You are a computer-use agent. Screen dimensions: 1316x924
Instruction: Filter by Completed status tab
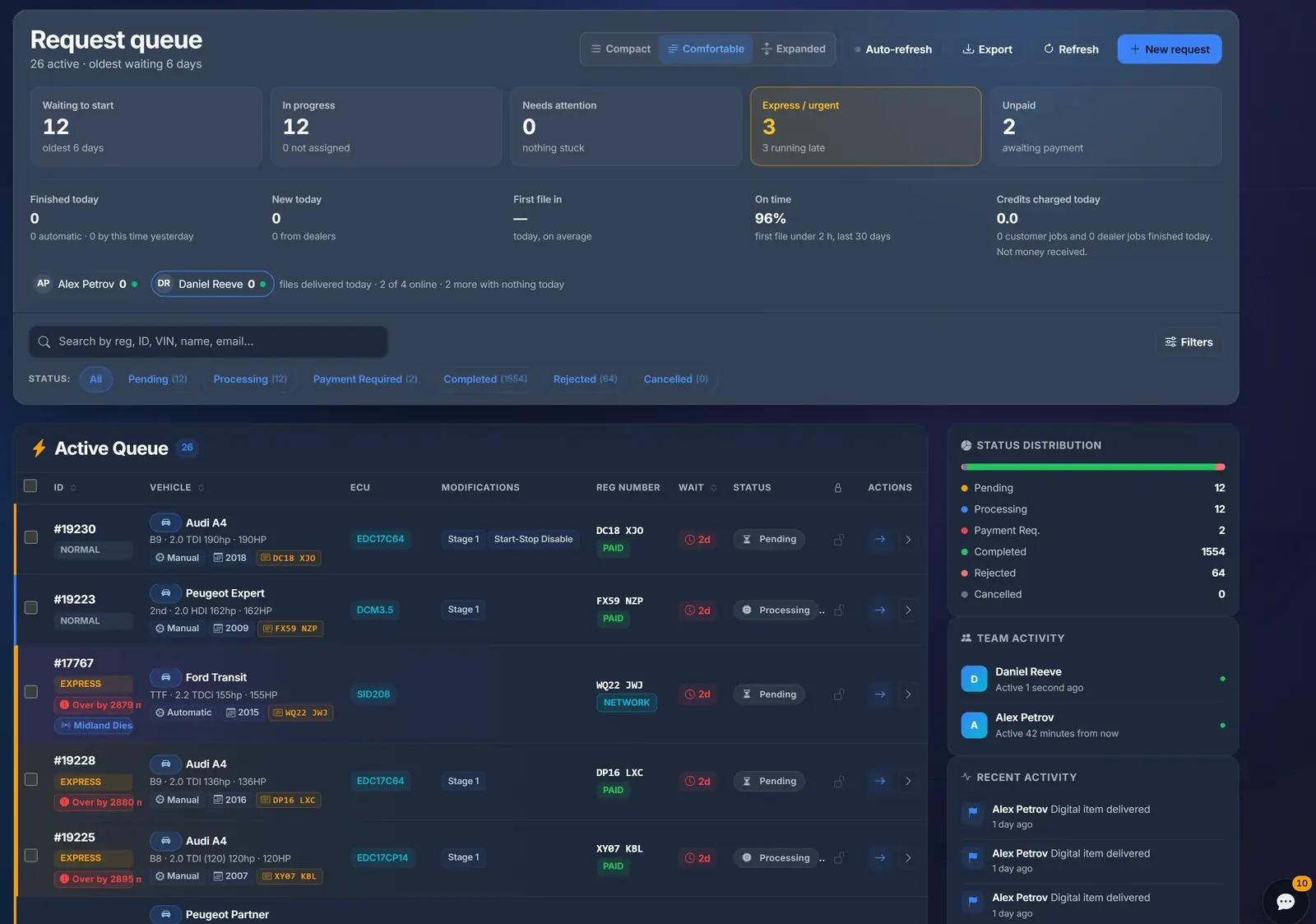coord(485,379)
